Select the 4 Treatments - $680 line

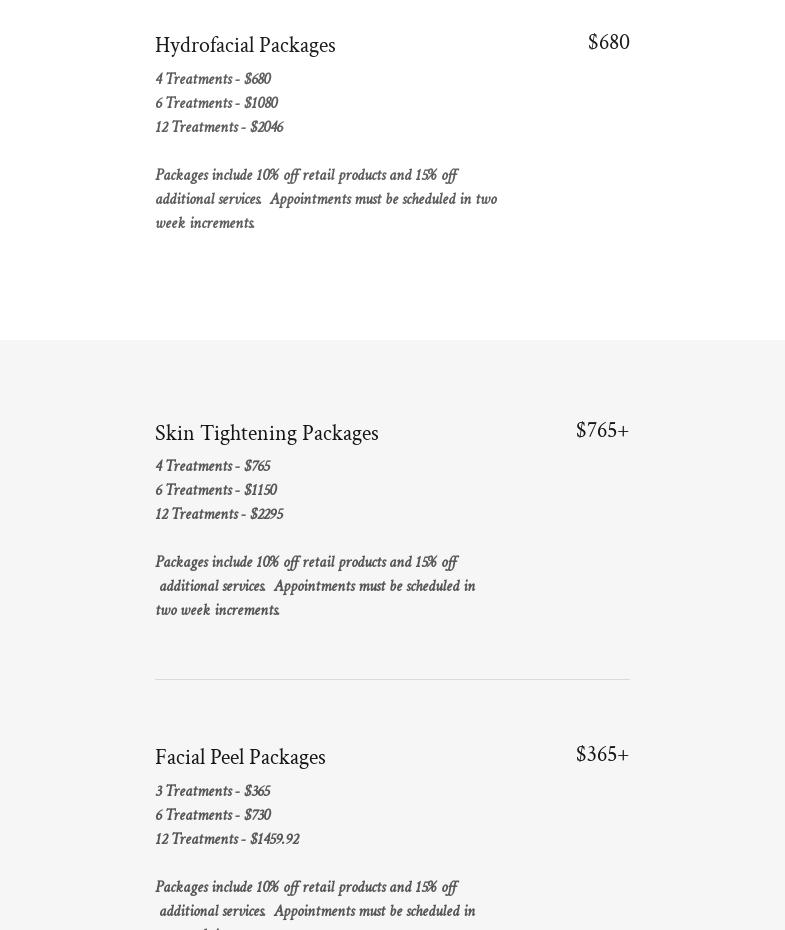(213, 80)
